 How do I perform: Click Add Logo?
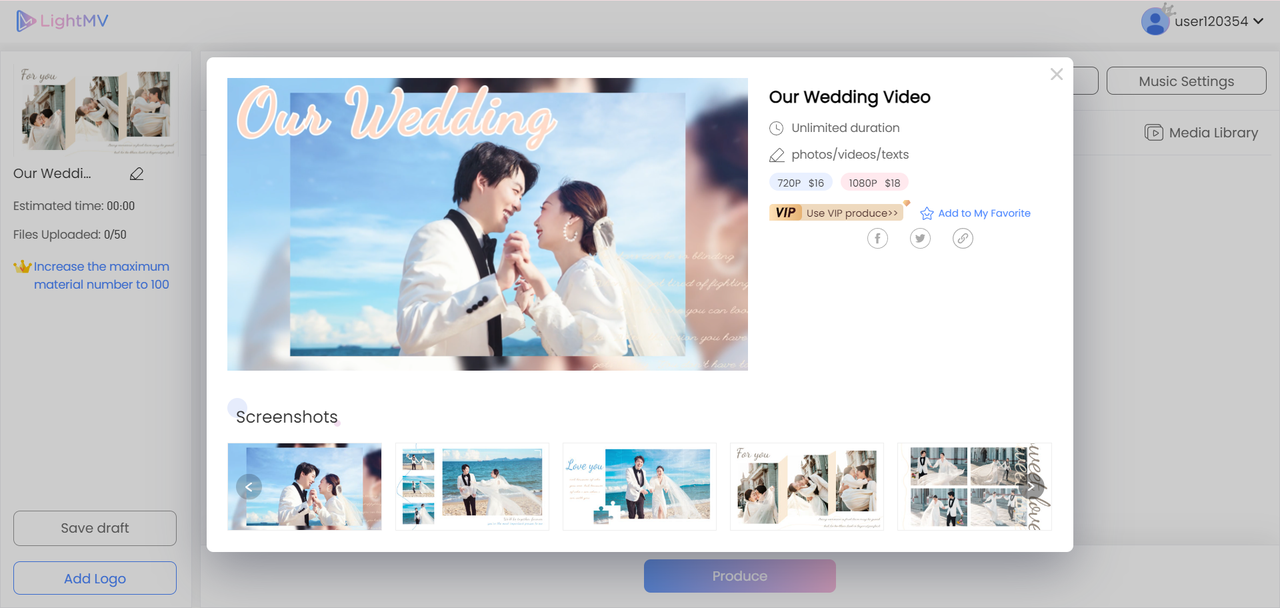point(95,578)
